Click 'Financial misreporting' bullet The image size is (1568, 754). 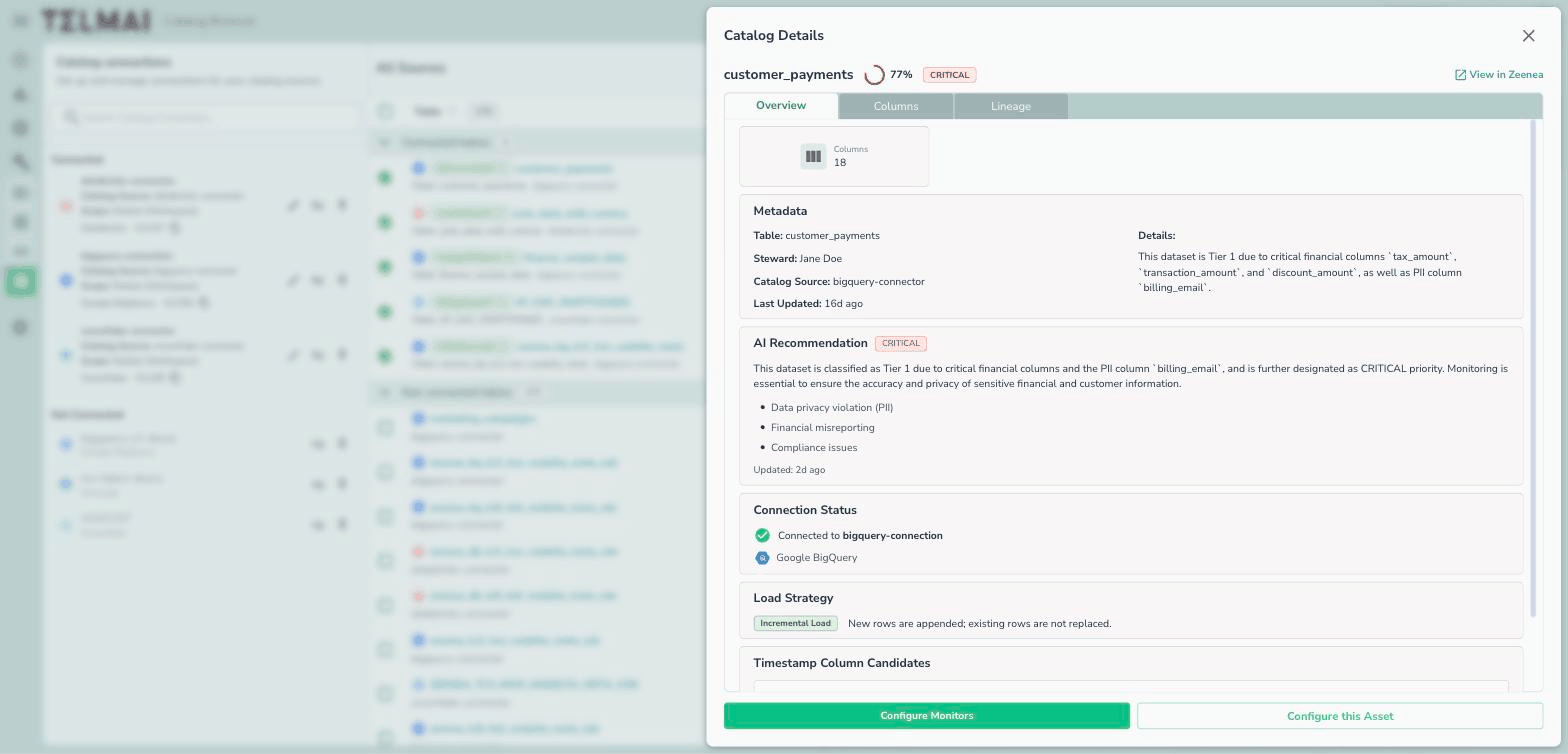pyautogui.click(x=822, y=428)
